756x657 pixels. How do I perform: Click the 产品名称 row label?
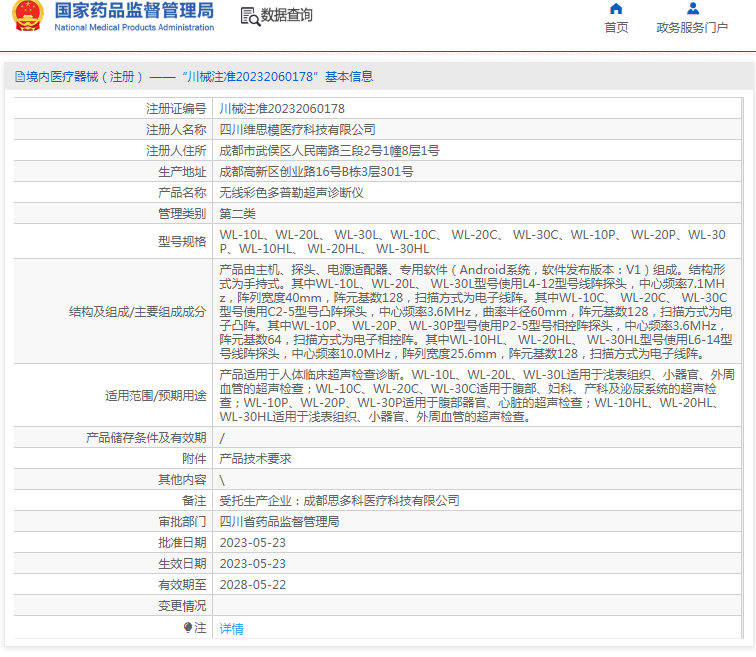pos(182,193)
